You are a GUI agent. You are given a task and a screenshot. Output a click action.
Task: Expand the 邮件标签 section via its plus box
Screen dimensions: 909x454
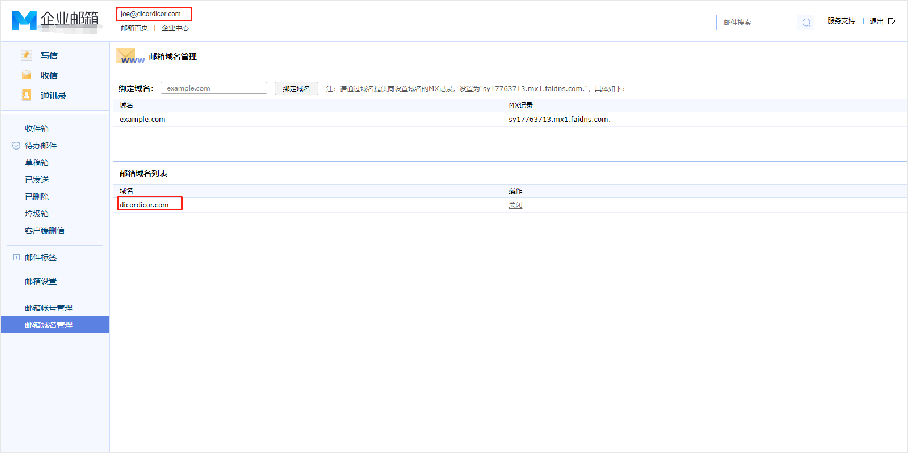(16, 257)
